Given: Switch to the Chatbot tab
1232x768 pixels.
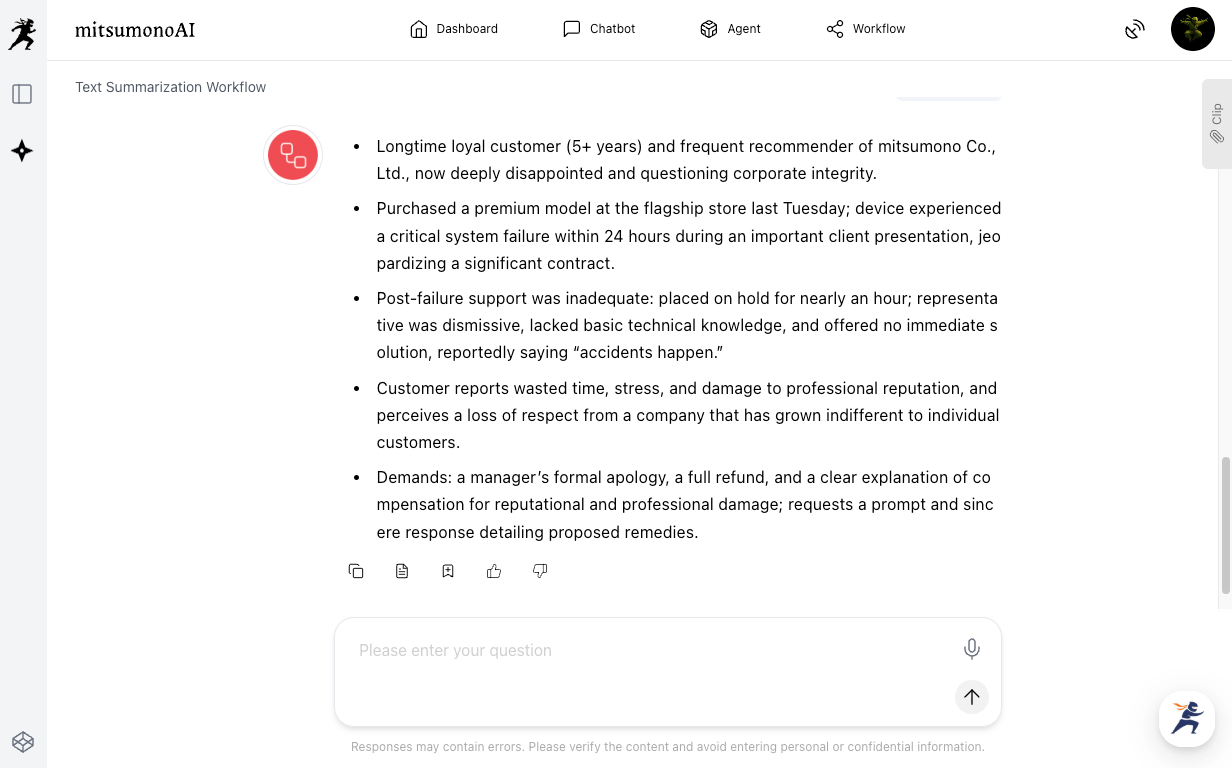Looking at the screenshot, I should (599, 29).
